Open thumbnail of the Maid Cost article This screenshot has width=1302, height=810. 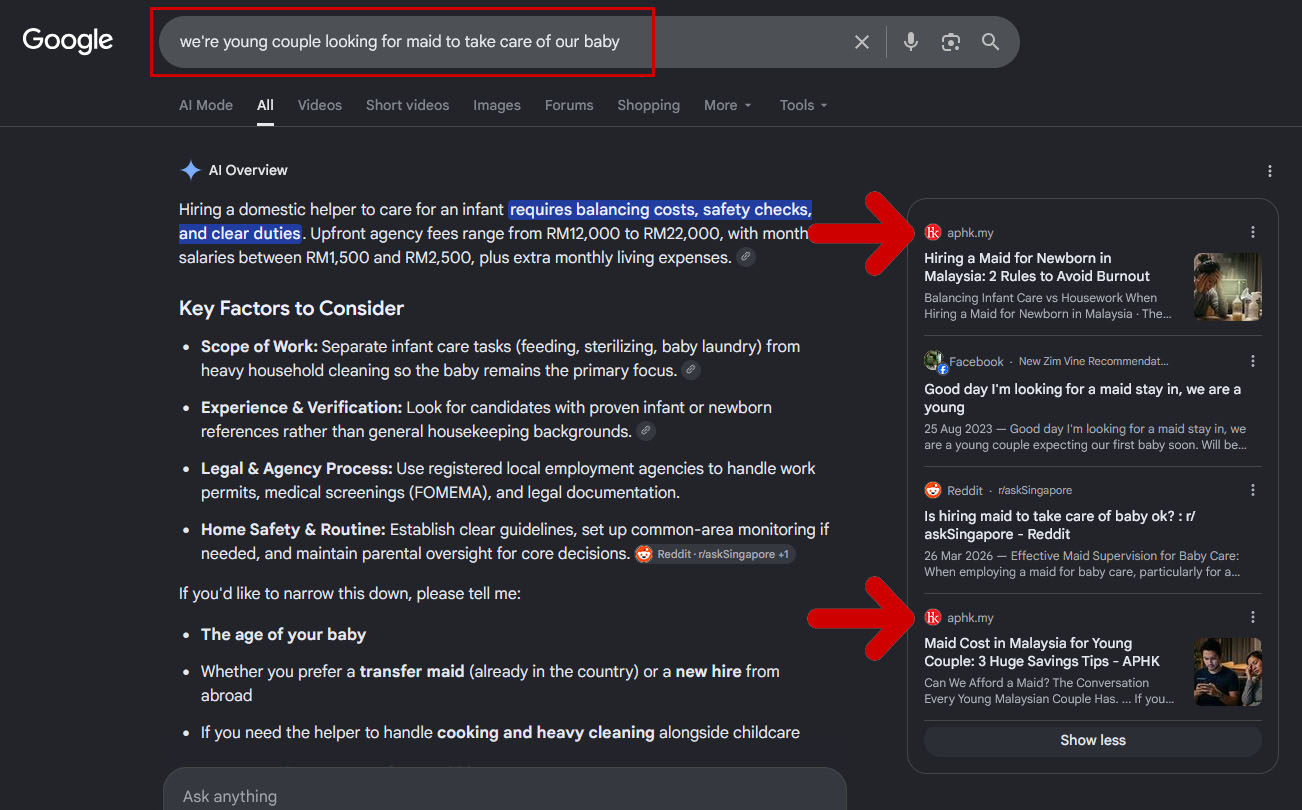click(x=1228, y=672)
